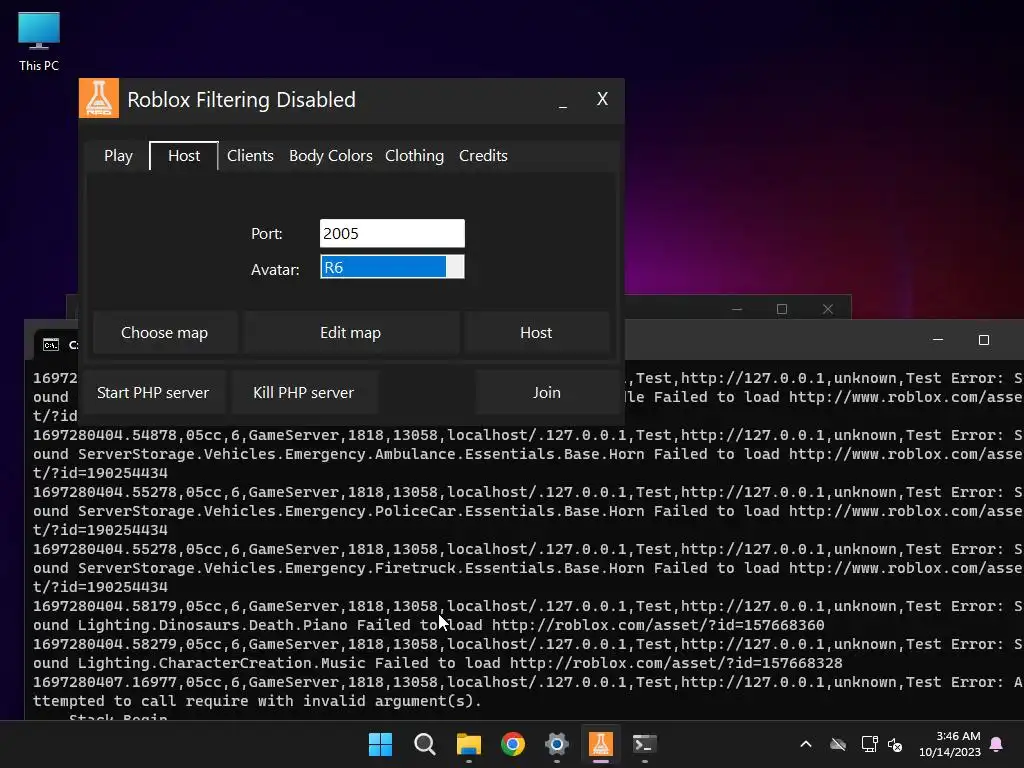Image resolution: width=1024 pixels, height=768 pixels.
Task: Go to the Body Colors tab
Action: pos(330,155)
